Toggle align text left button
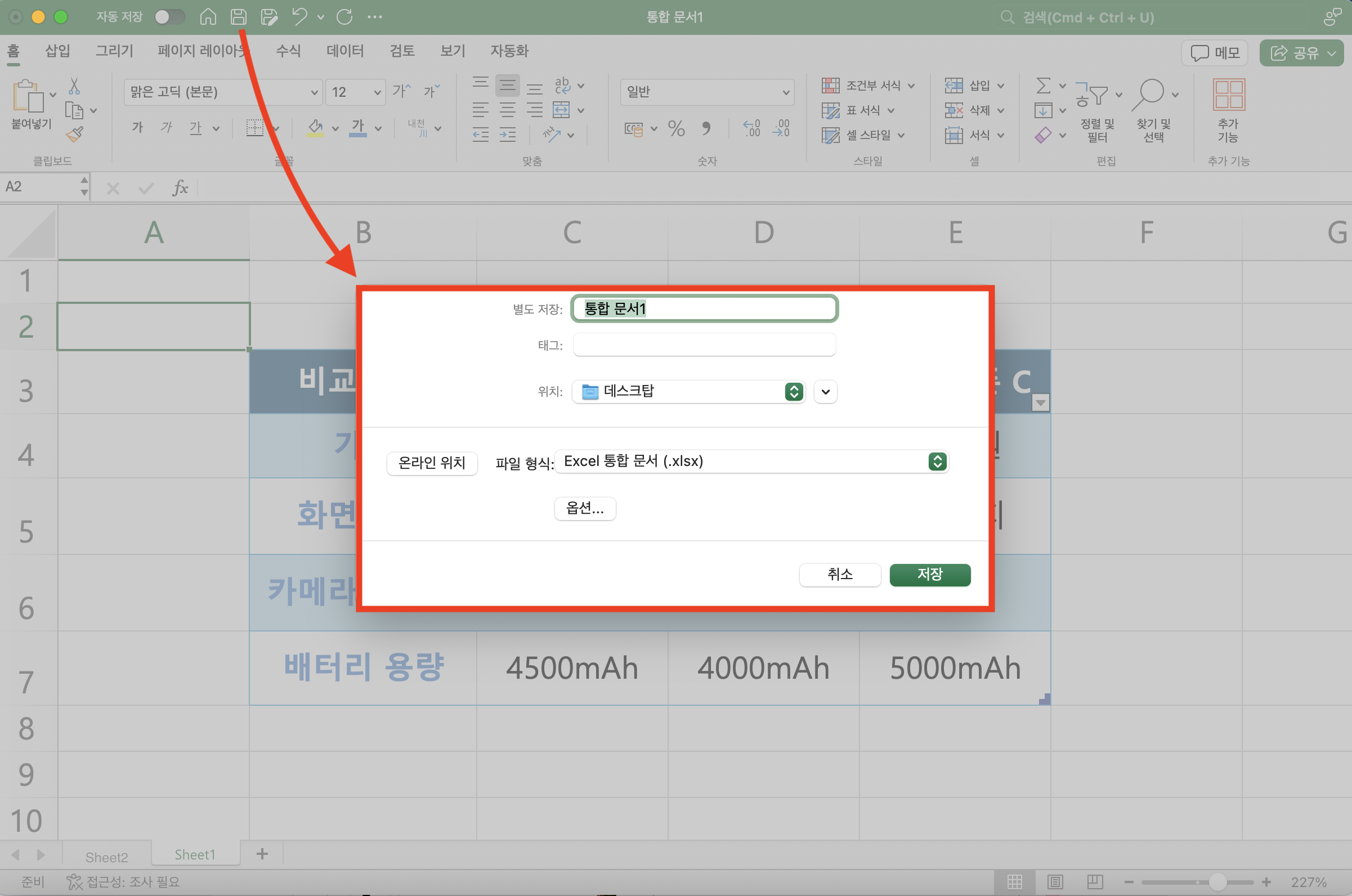Viewport: 1352px width, 896px height. (x=481, y=110)
